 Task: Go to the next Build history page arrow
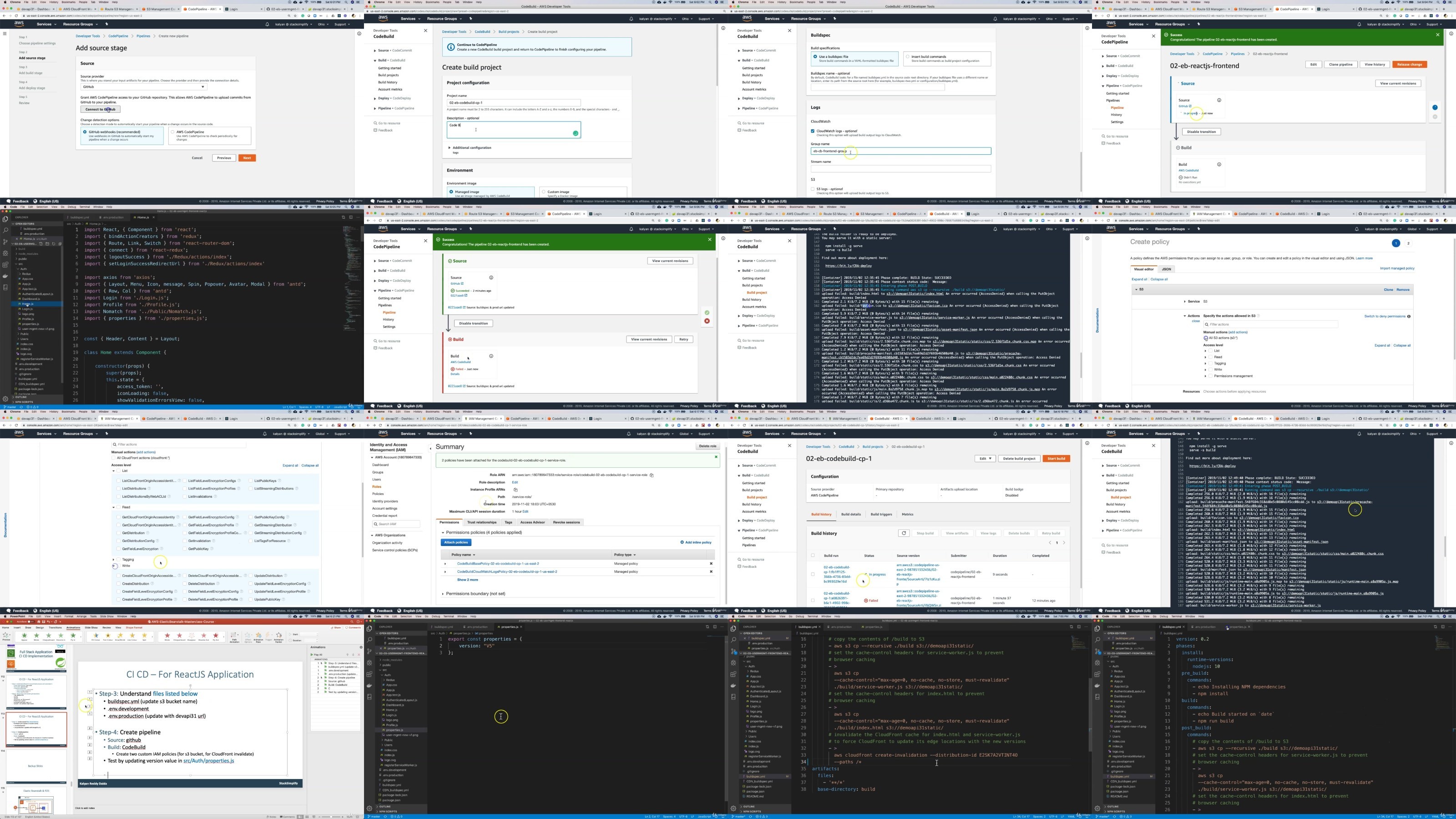1064,543
